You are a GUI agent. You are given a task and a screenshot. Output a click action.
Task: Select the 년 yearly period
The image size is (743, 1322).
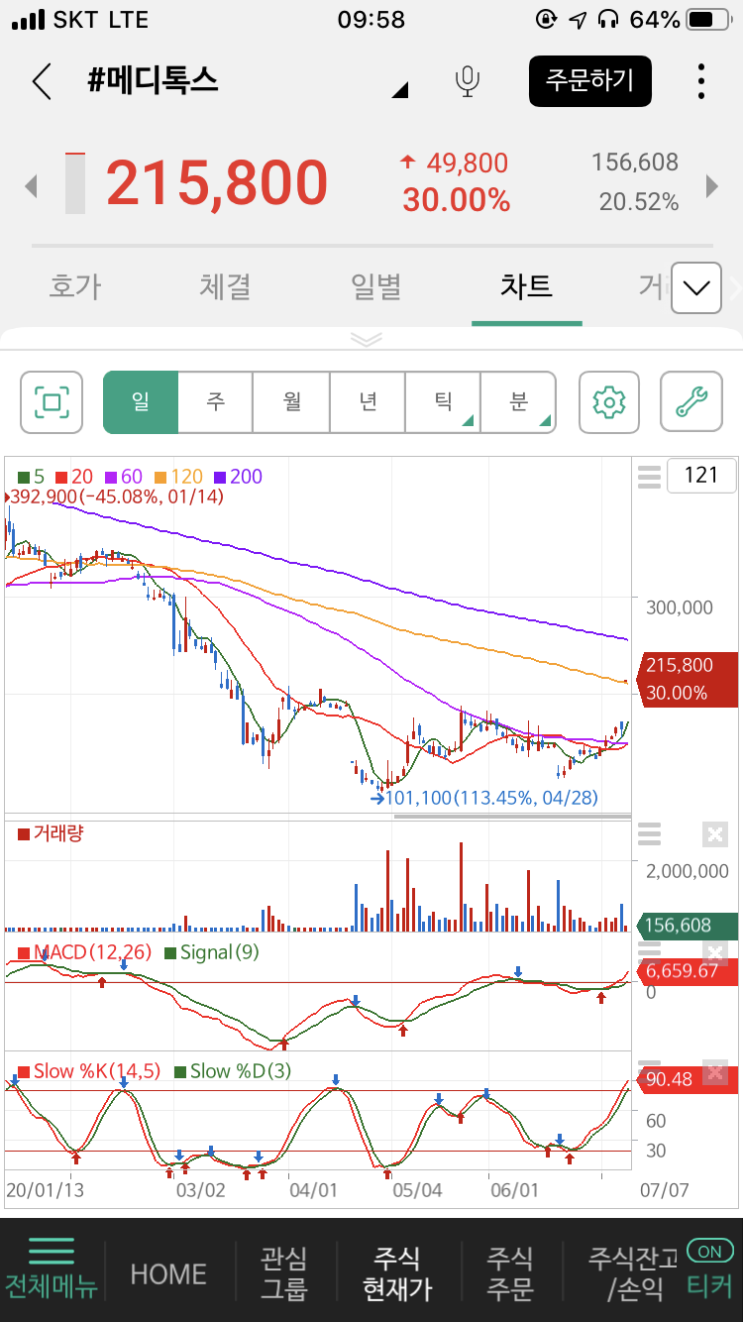[x=367, y=403]
